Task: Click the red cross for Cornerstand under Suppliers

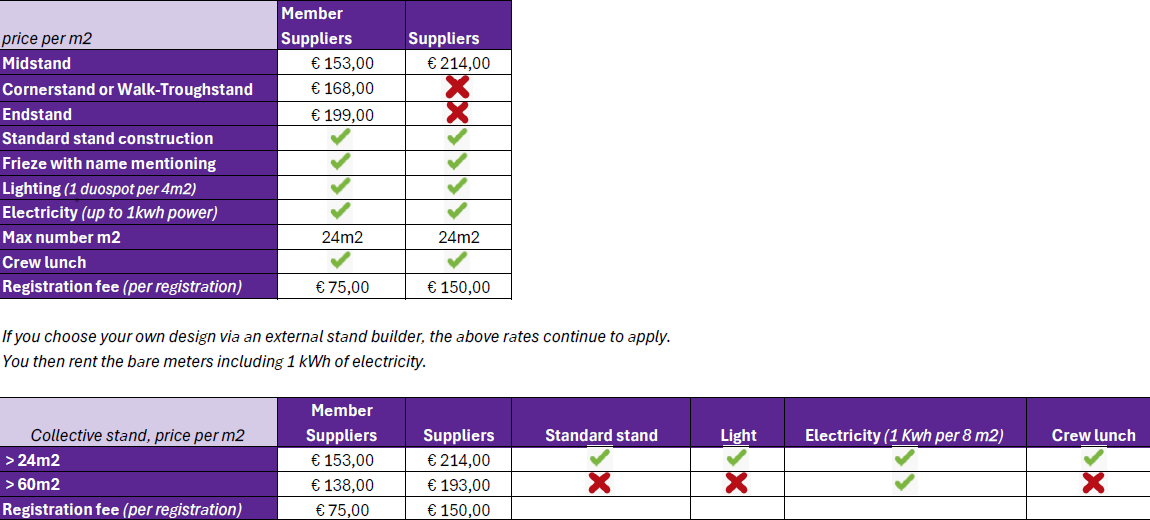Action: click(x=458, y=88)
